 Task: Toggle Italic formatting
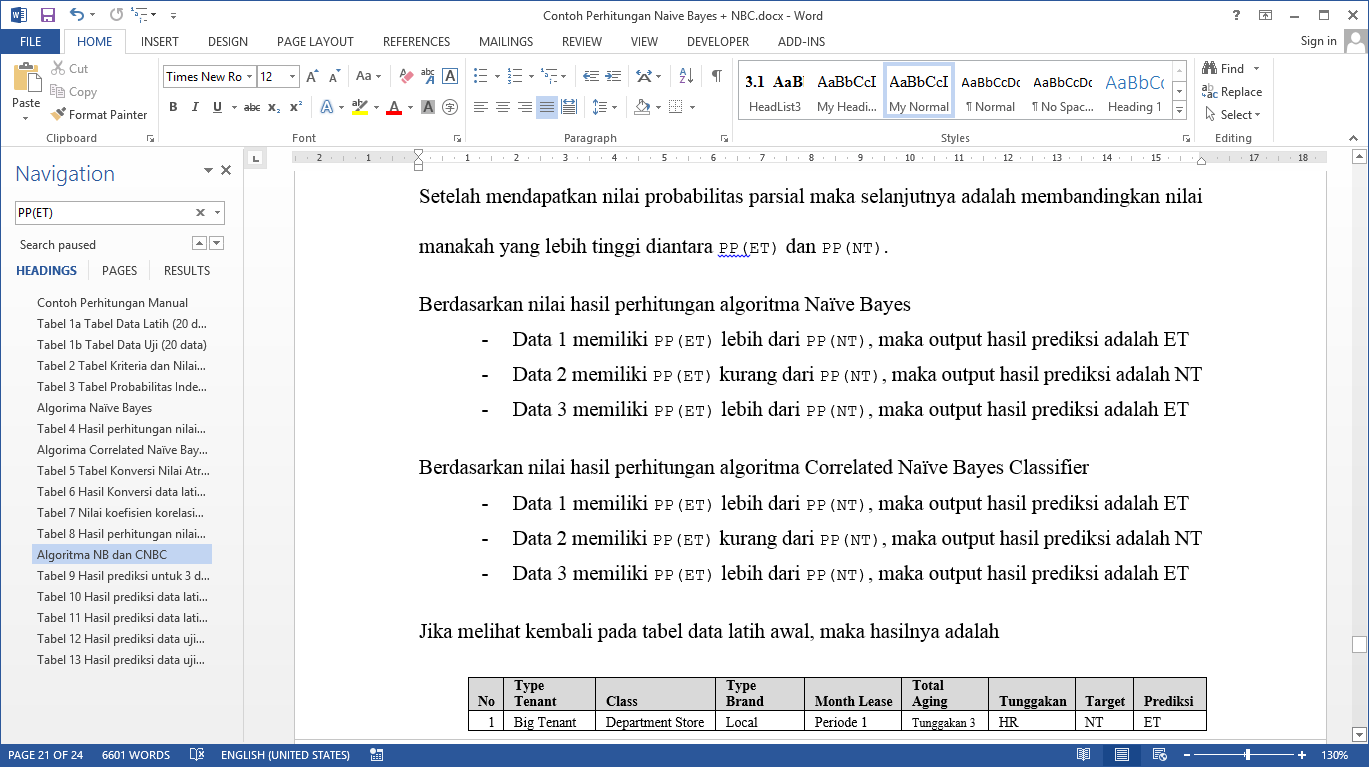[195, 107]
